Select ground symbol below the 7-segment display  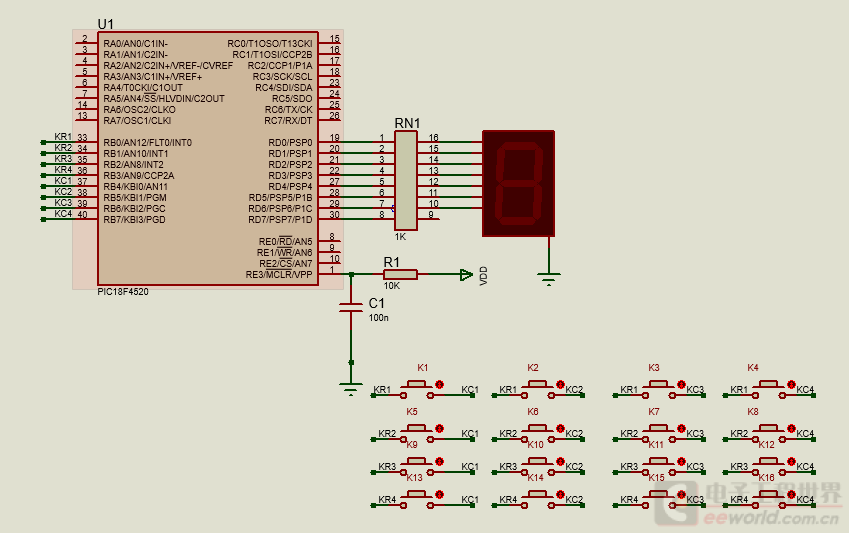point(548,279)
